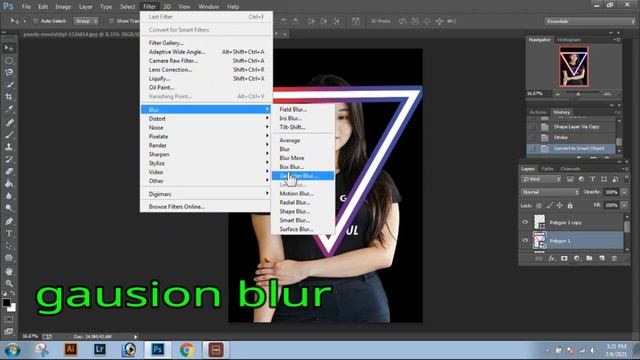Toggle lock transparent pixels

pos(539,205)
